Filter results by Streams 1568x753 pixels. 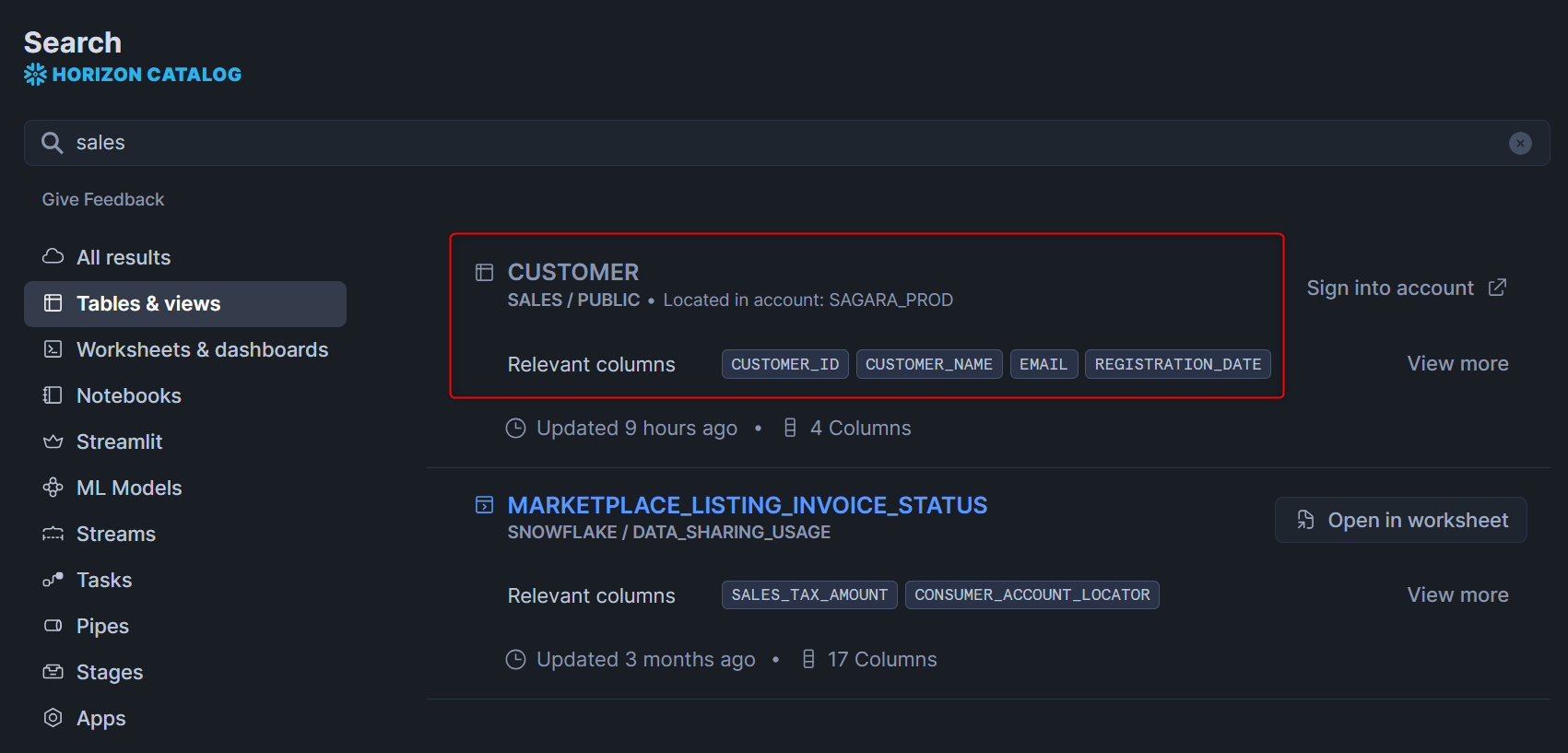pyautogui.click(x=115, y=534)
